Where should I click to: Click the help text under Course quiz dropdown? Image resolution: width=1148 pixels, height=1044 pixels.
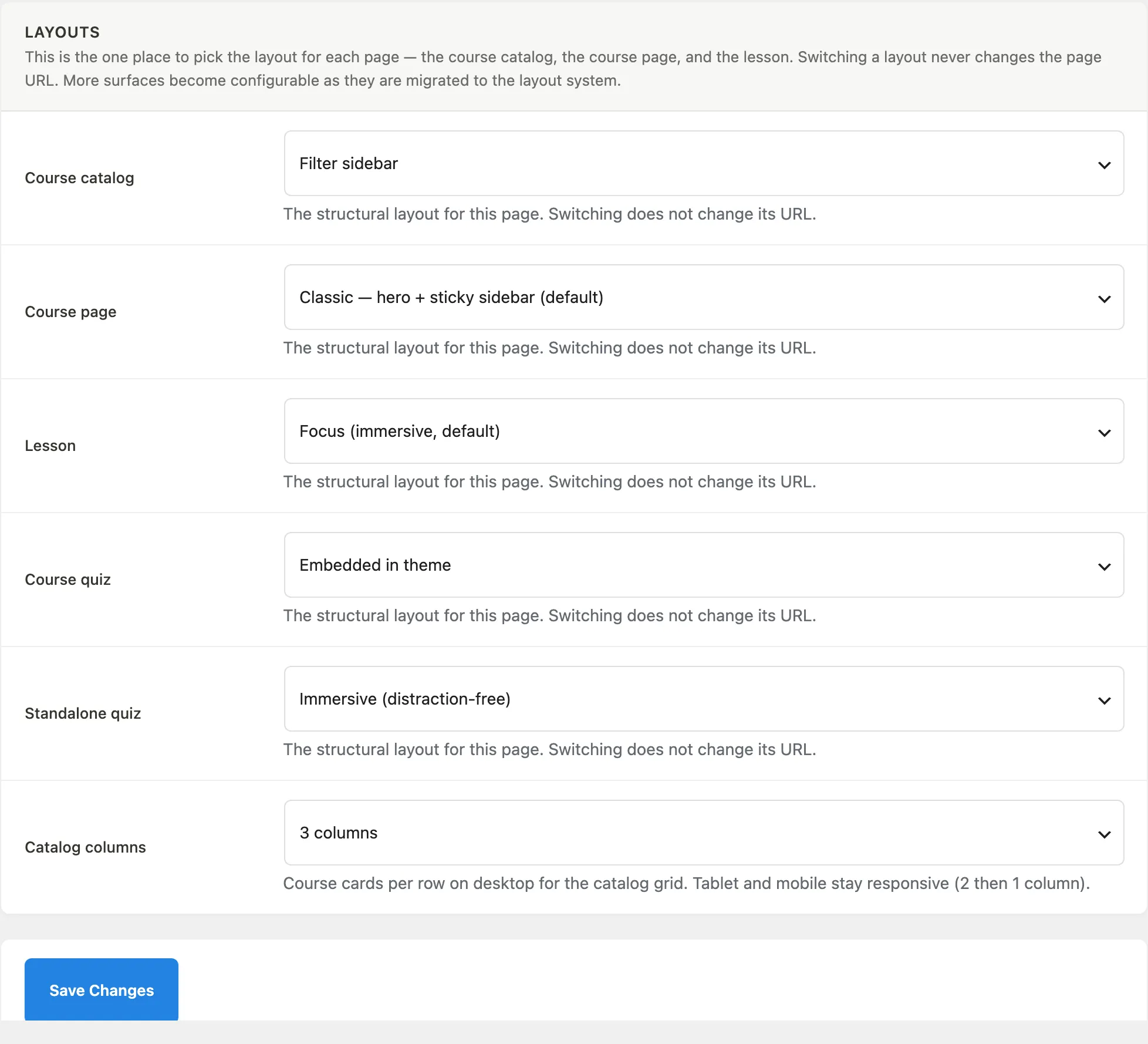pos(549,615)
